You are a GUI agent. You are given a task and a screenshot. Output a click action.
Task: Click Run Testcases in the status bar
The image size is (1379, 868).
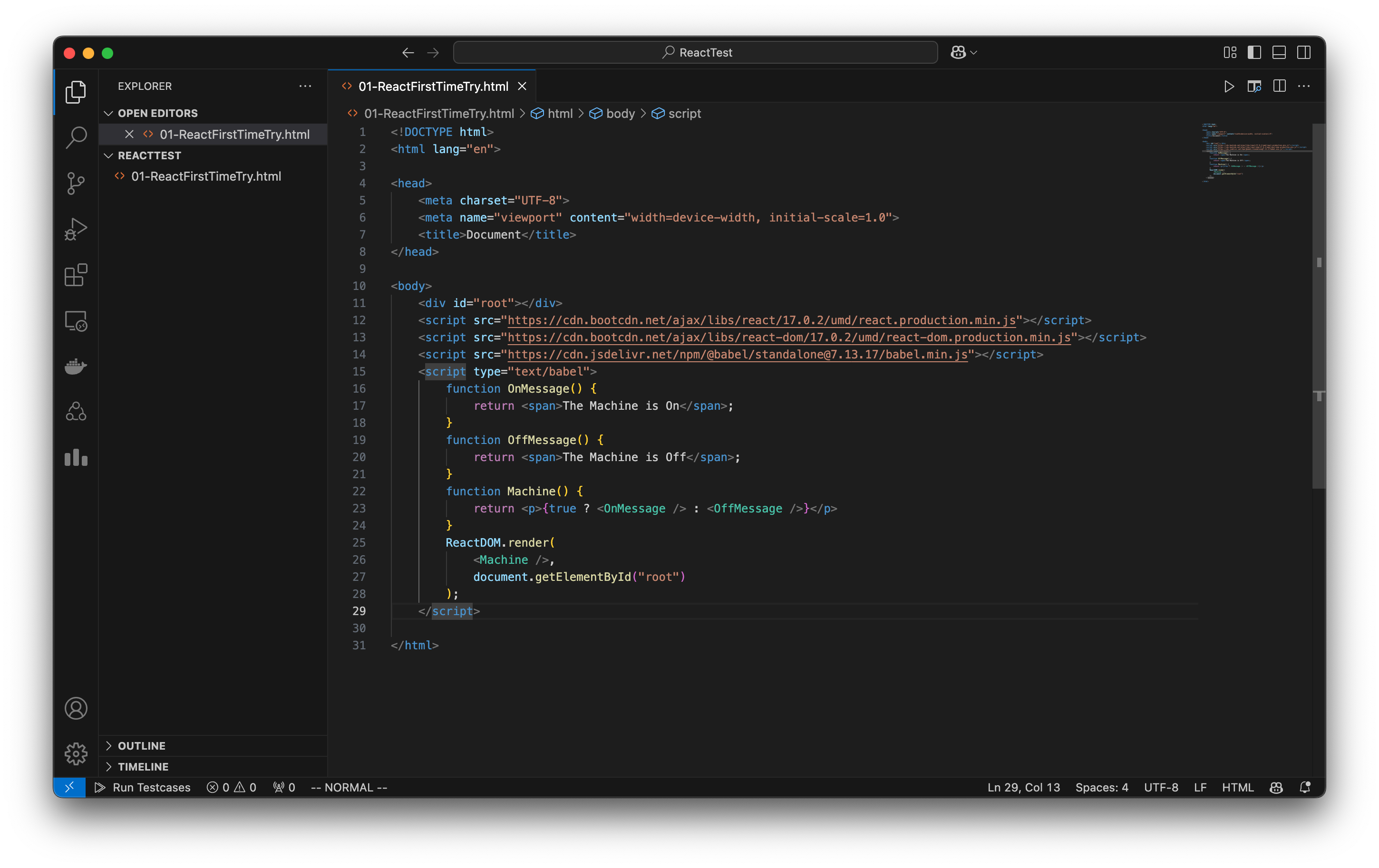(x=143, y=787)
